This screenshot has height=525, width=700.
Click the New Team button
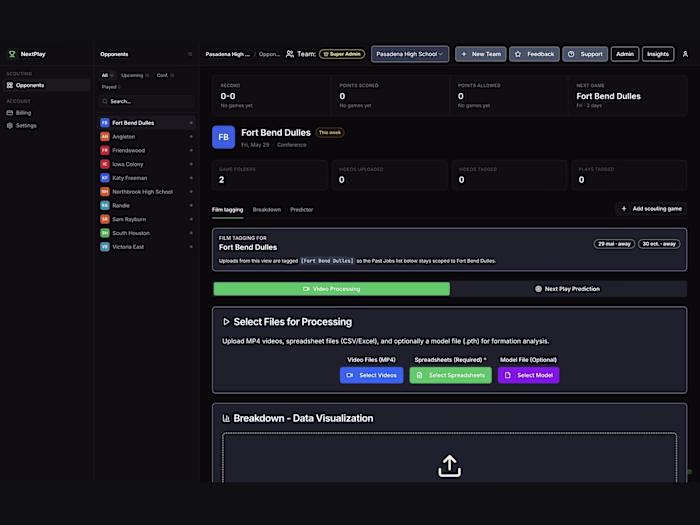[x=481, y=54]
